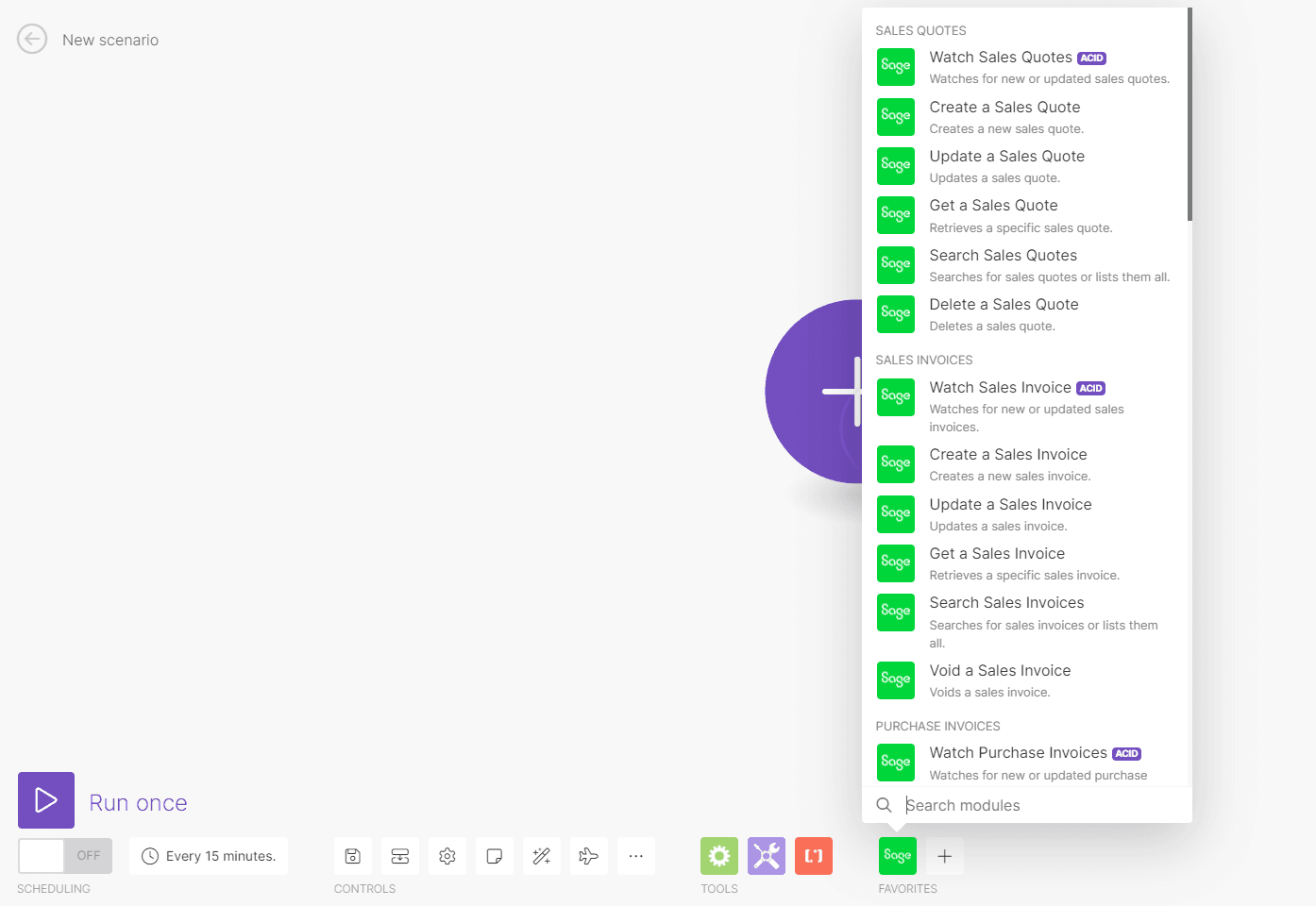1316x906 pixels.
Task: Toggle the scenario scheduling OFF switch
Action: 64,855
